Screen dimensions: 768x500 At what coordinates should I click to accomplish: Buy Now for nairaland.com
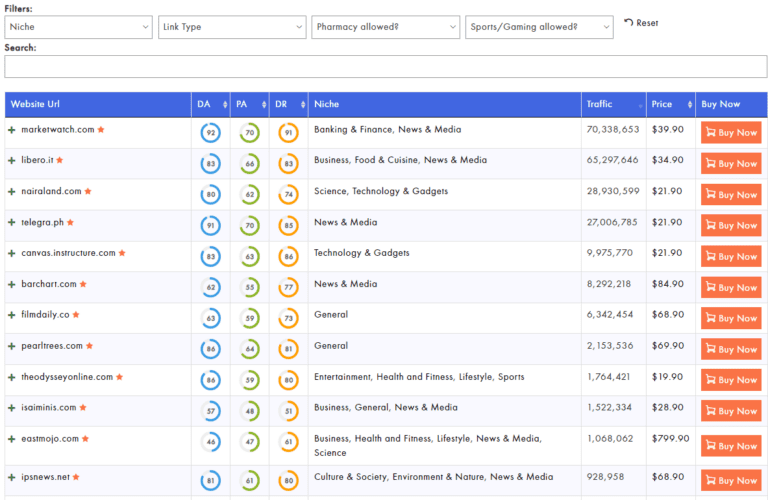pos(731,194)
